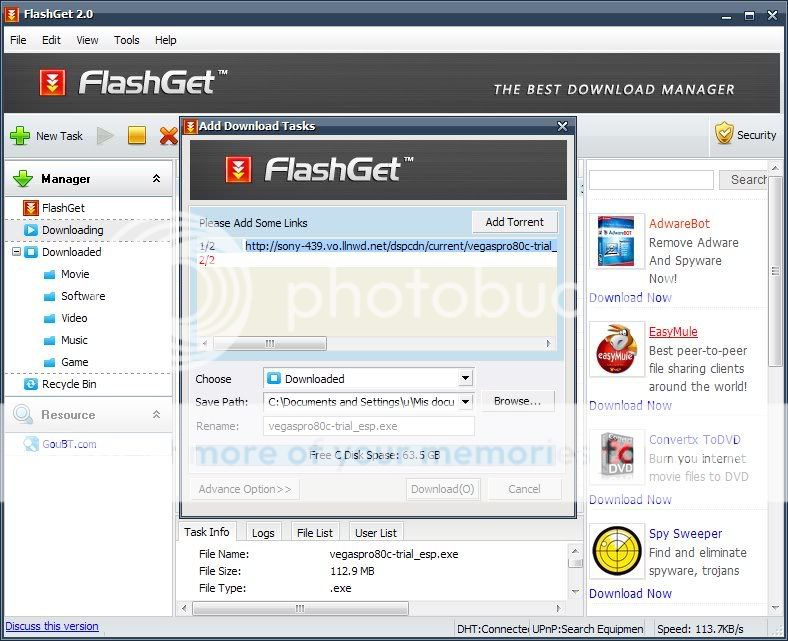Open the Spy Sweeper title link

coord(685,534)
